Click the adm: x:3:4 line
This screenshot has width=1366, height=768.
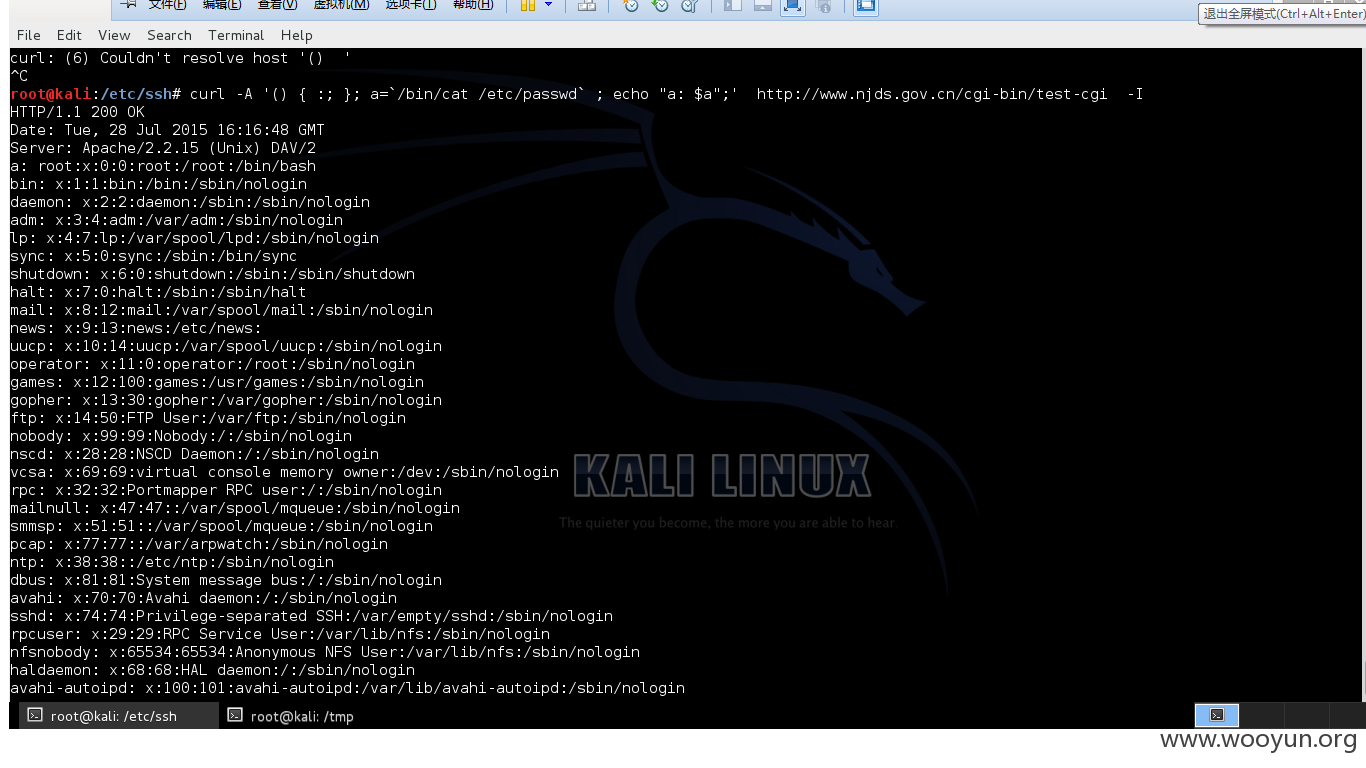point(176,220)
